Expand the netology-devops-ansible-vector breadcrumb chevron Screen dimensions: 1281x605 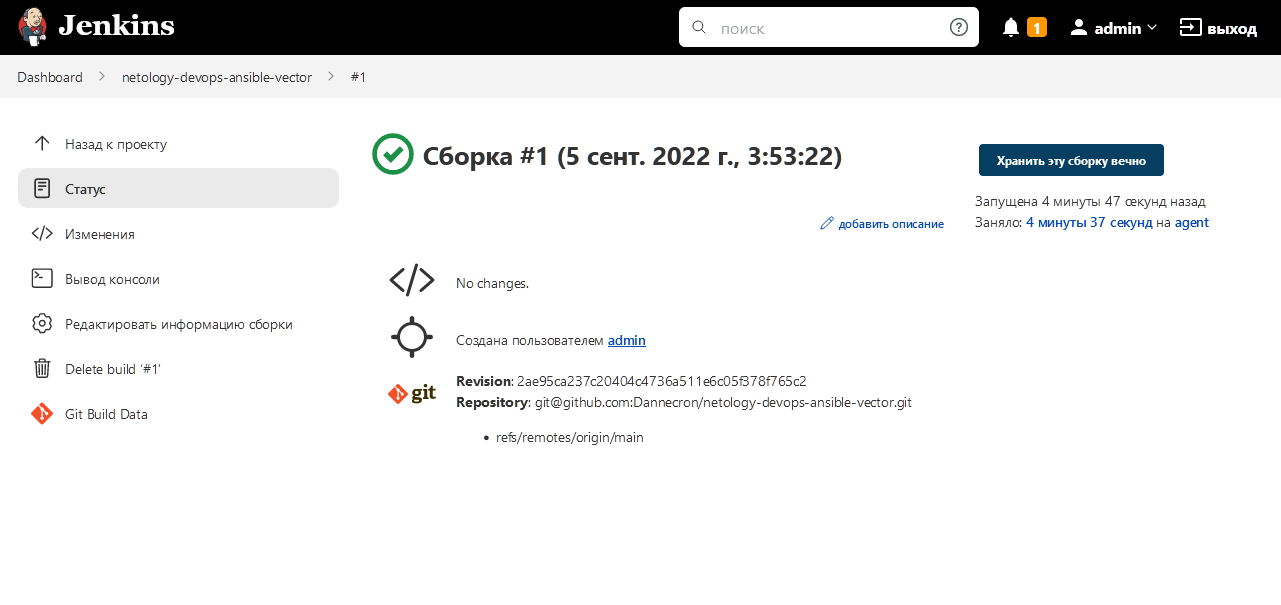coord(331,77)
